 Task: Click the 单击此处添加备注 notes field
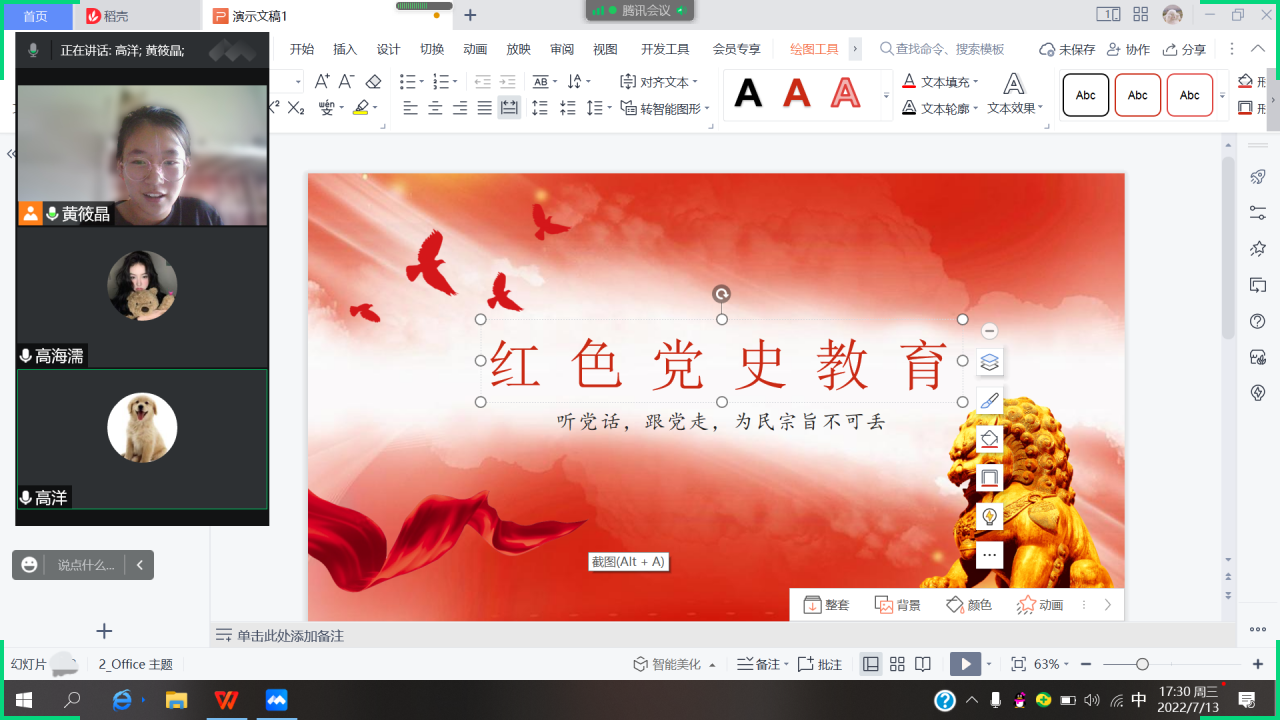click(290, 636)
